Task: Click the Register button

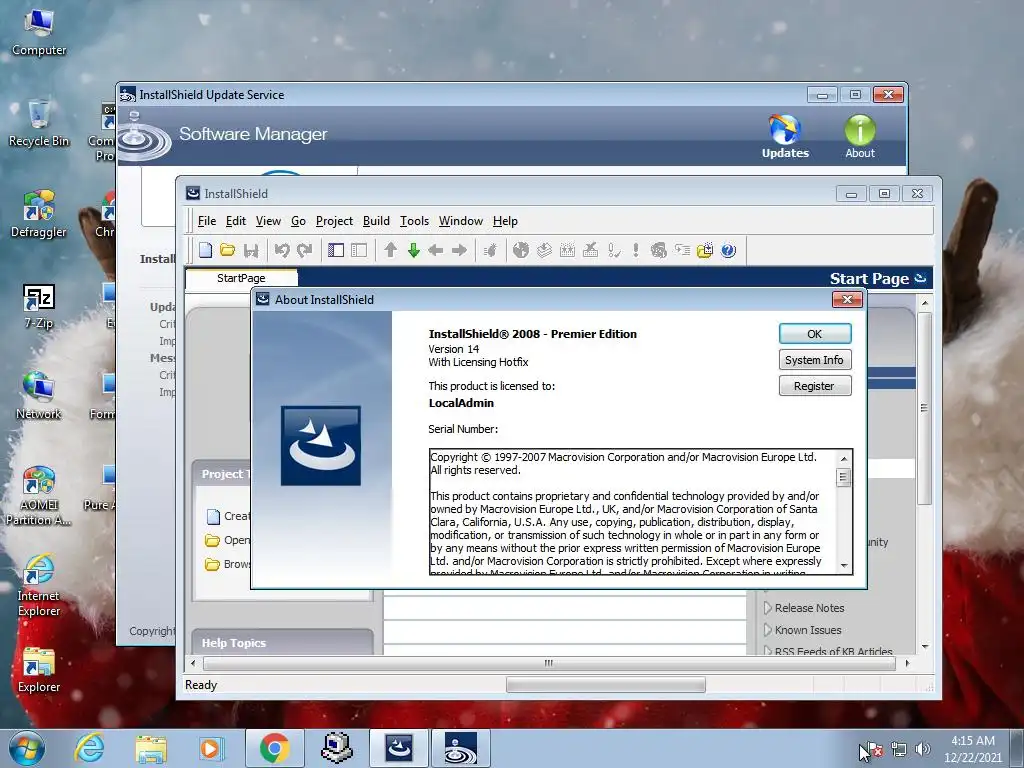Action: 814,386
